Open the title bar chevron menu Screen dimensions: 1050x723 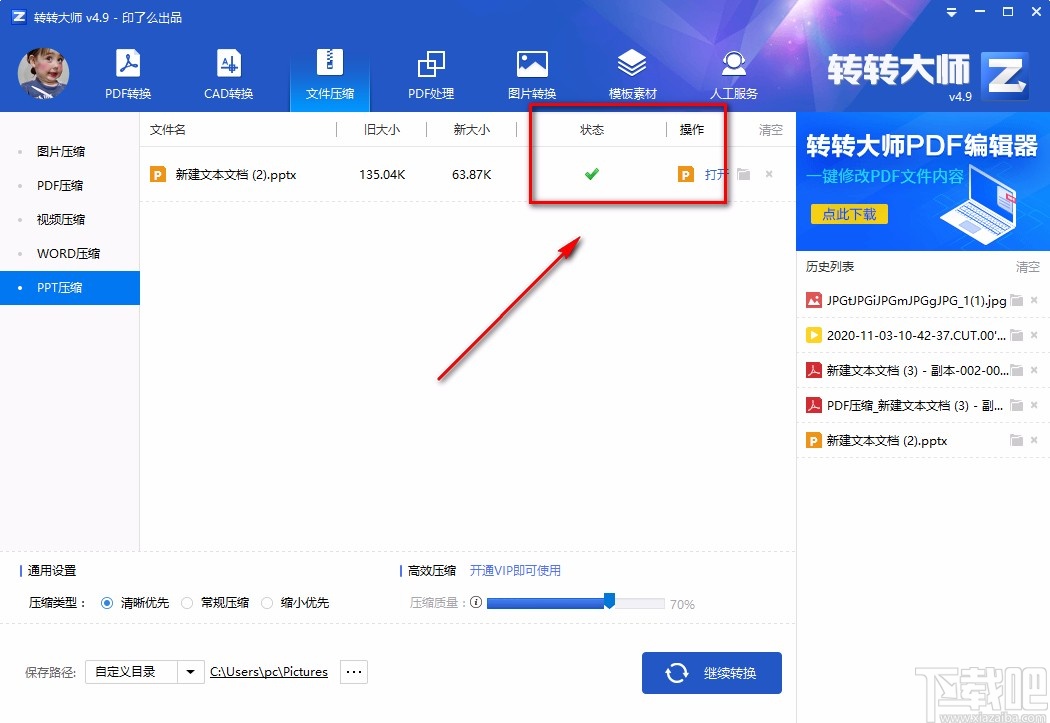click(950, 13)
